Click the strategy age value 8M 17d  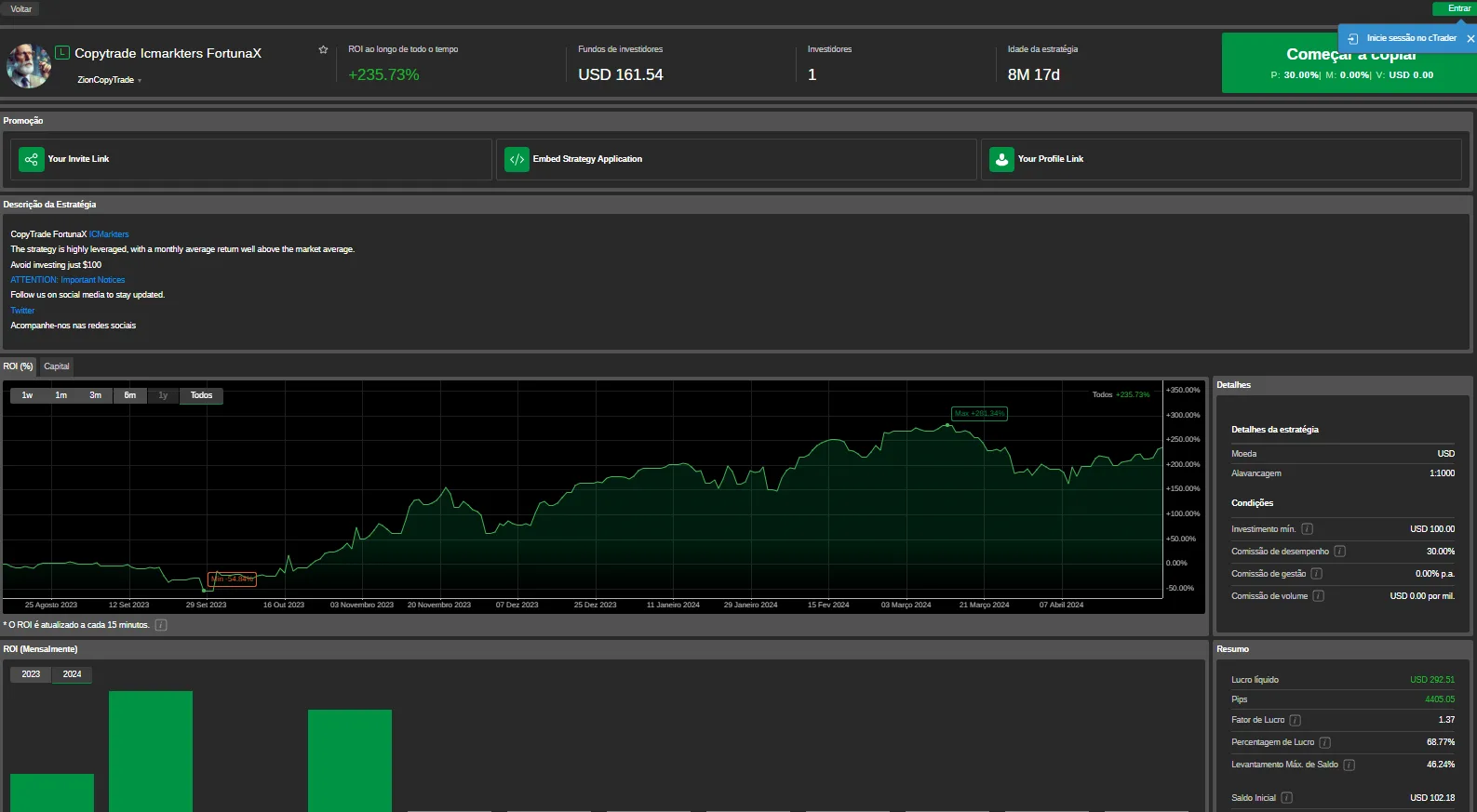pyautogui.click(x=1034, y=75)
